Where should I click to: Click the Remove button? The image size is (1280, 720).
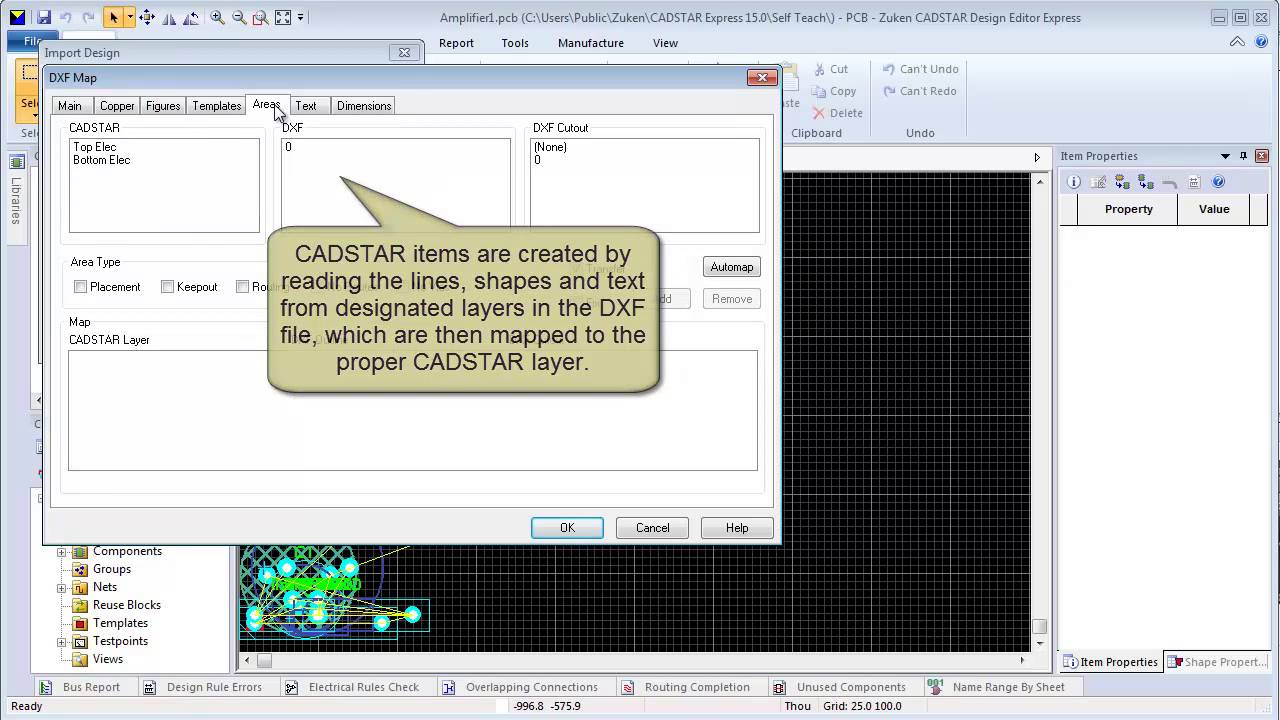coord(732,299)
